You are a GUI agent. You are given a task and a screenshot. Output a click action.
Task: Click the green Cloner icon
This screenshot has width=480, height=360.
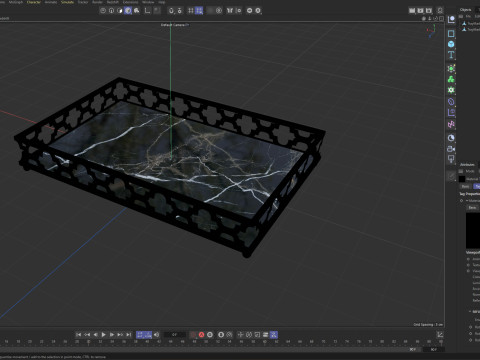(451, 79)
